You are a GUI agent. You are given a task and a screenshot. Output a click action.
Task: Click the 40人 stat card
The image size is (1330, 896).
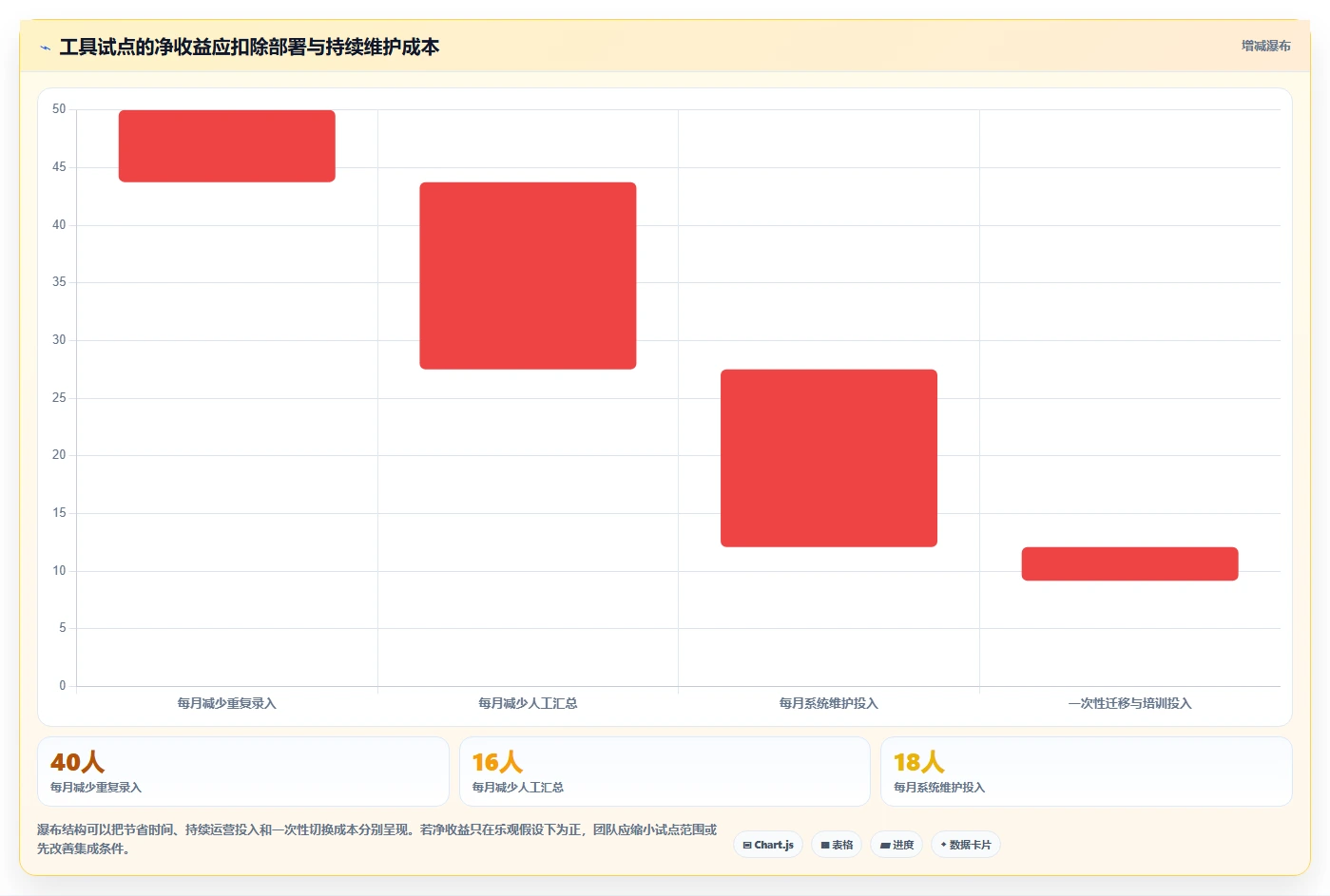pyautogui.click(x=243, y=772)
